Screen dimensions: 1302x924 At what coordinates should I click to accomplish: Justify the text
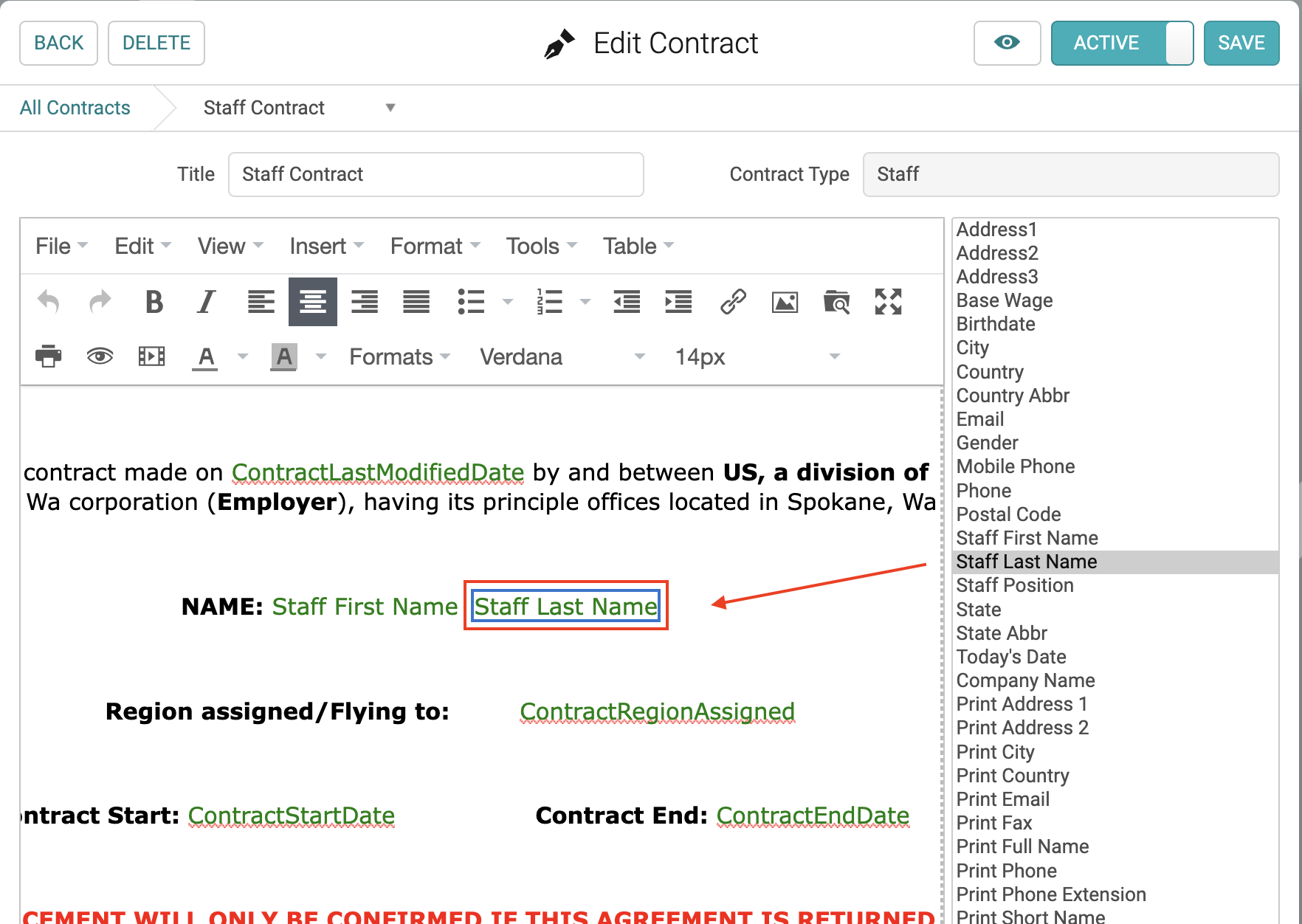pyautogui.click(x=416, y=301)
